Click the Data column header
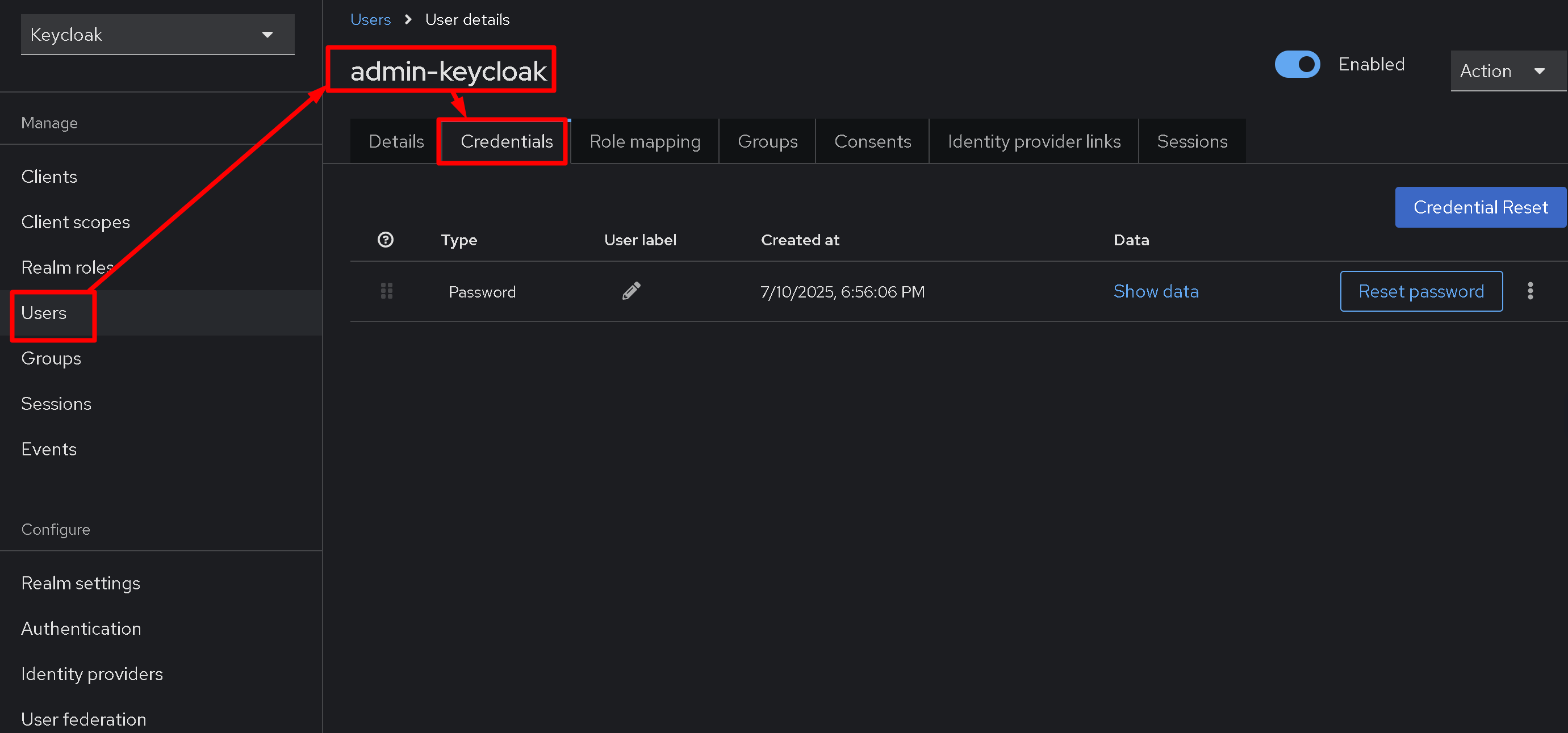Viewport: 1568px width, 733px height. click(x=1131, y=240)
